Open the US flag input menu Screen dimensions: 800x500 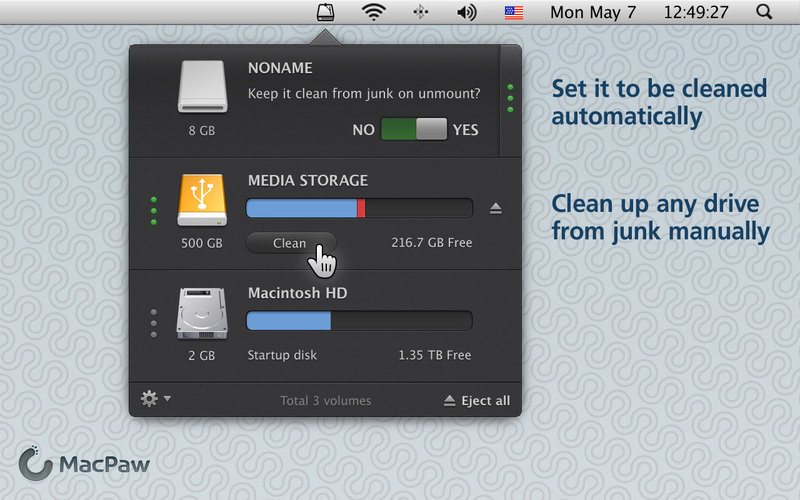514,13
